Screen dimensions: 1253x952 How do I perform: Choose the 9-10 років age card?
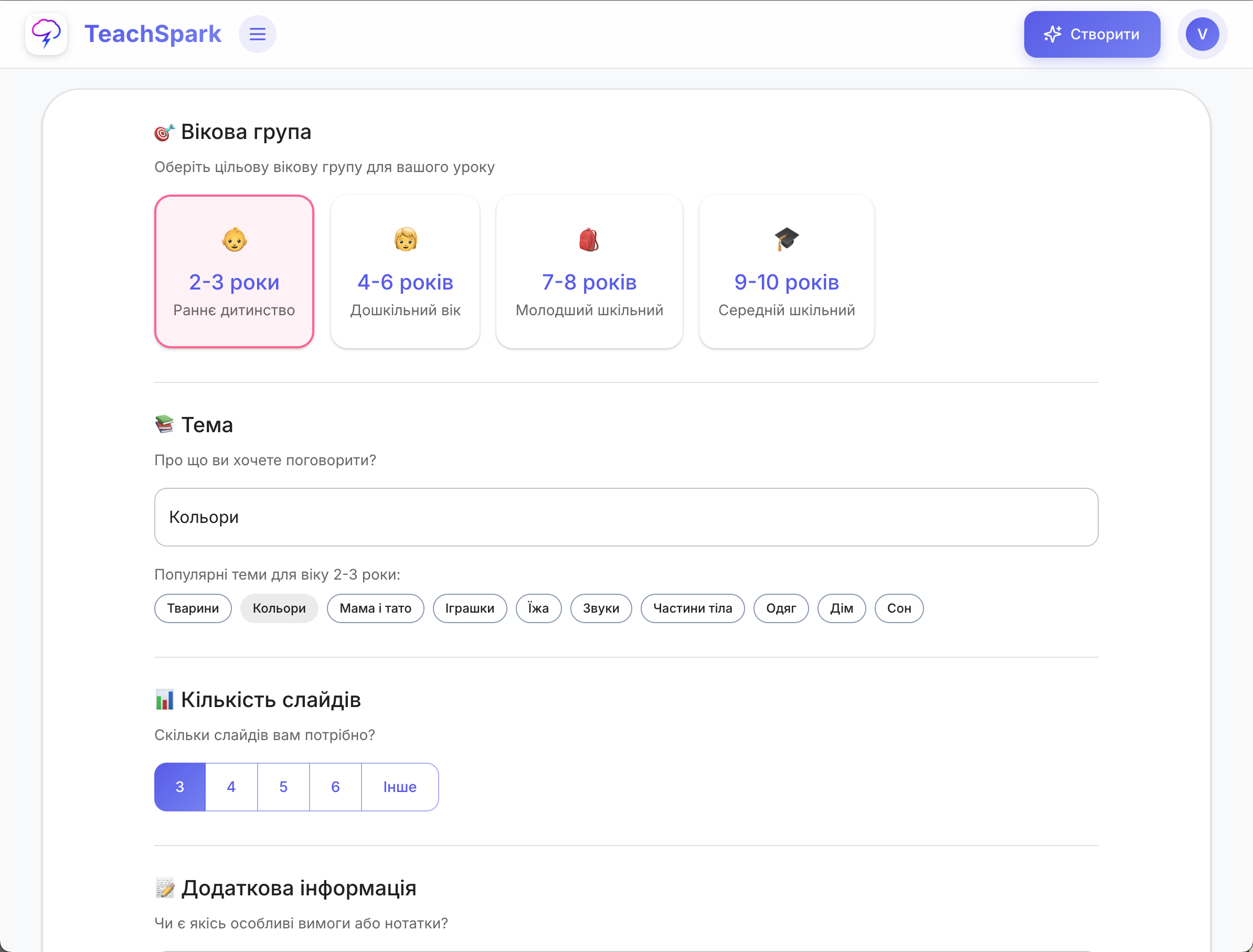click(x=786, y=282)
